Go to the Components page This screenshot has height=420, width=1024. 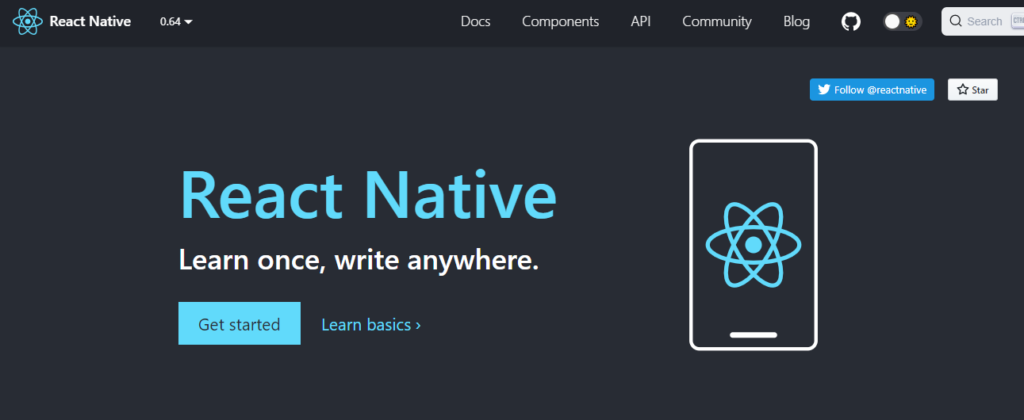pos(560,22)
